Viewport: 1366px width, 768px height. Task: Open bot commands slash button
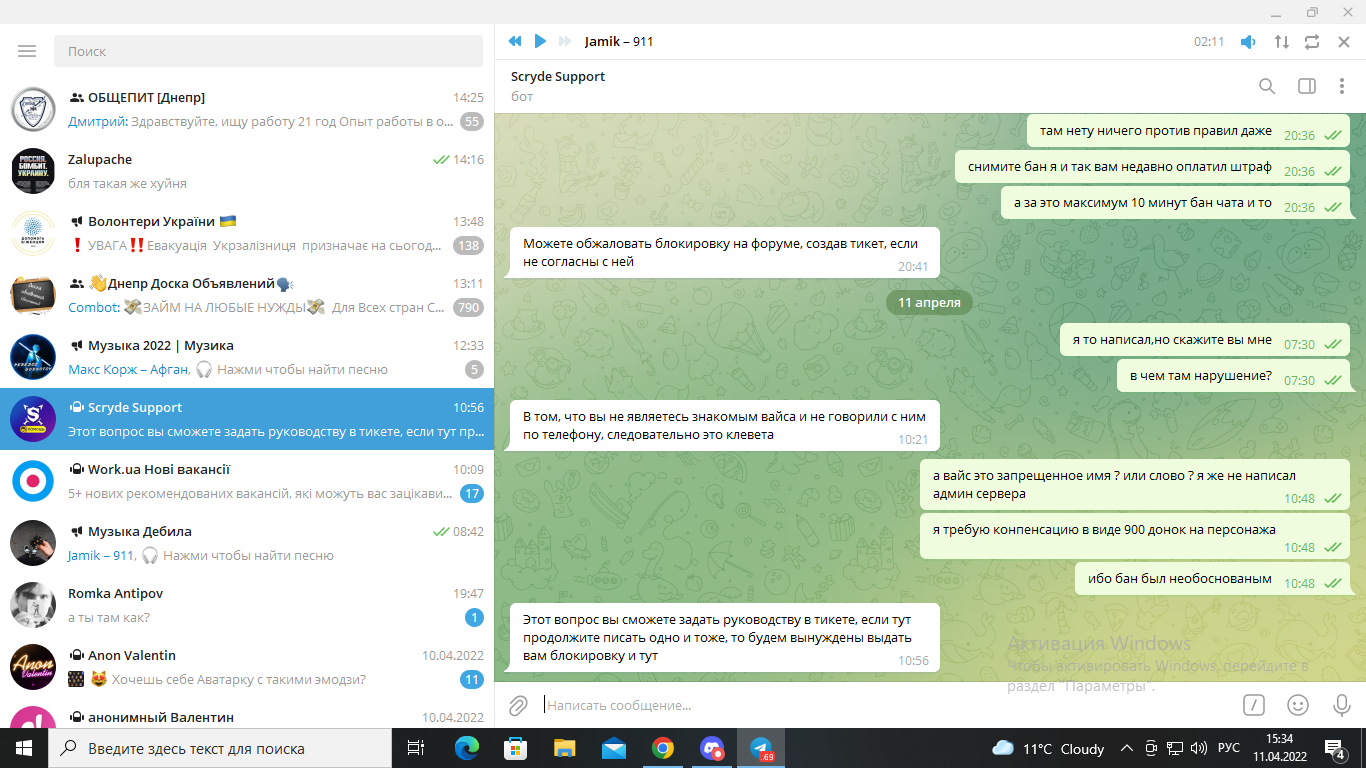(1254, 705)
